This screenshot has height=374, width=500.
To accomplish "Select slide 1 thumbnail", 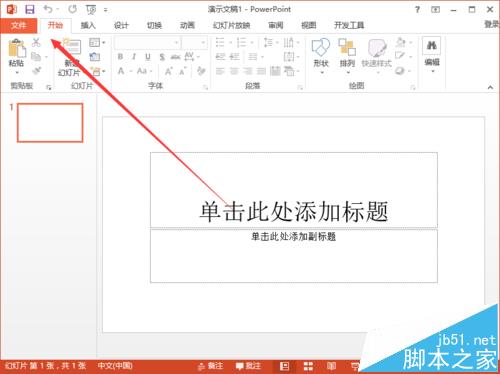I will [x=50, y=123].
